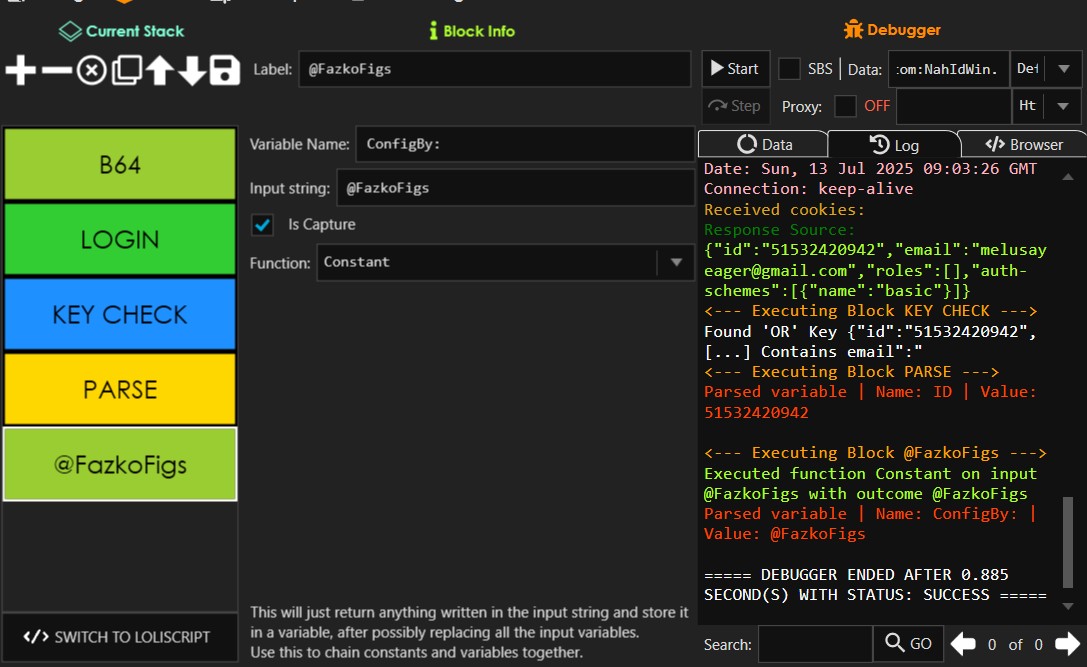
Task: Click the remove block minus icon
Action: coord(56,70)
